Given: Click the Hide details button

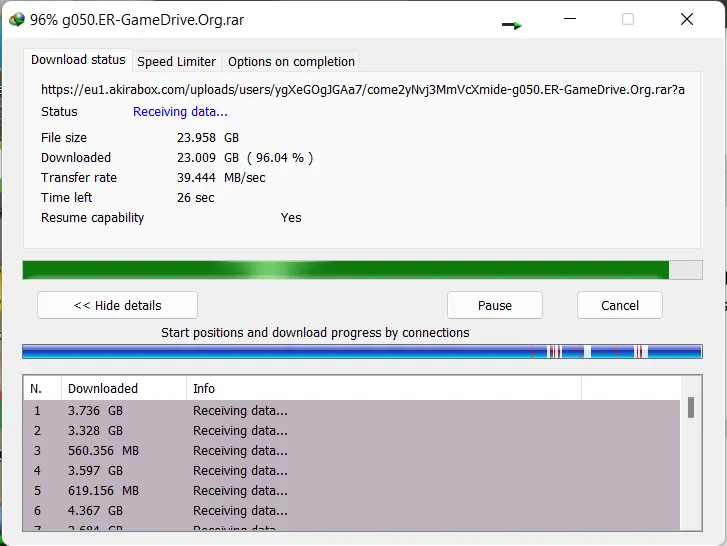Looking at the screenshot, I should coord(117,305).
